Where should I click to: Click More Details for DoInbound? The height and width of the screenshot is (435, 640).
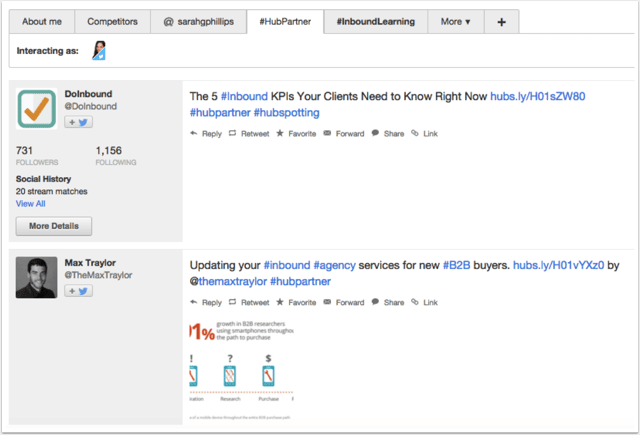(53, 226)
